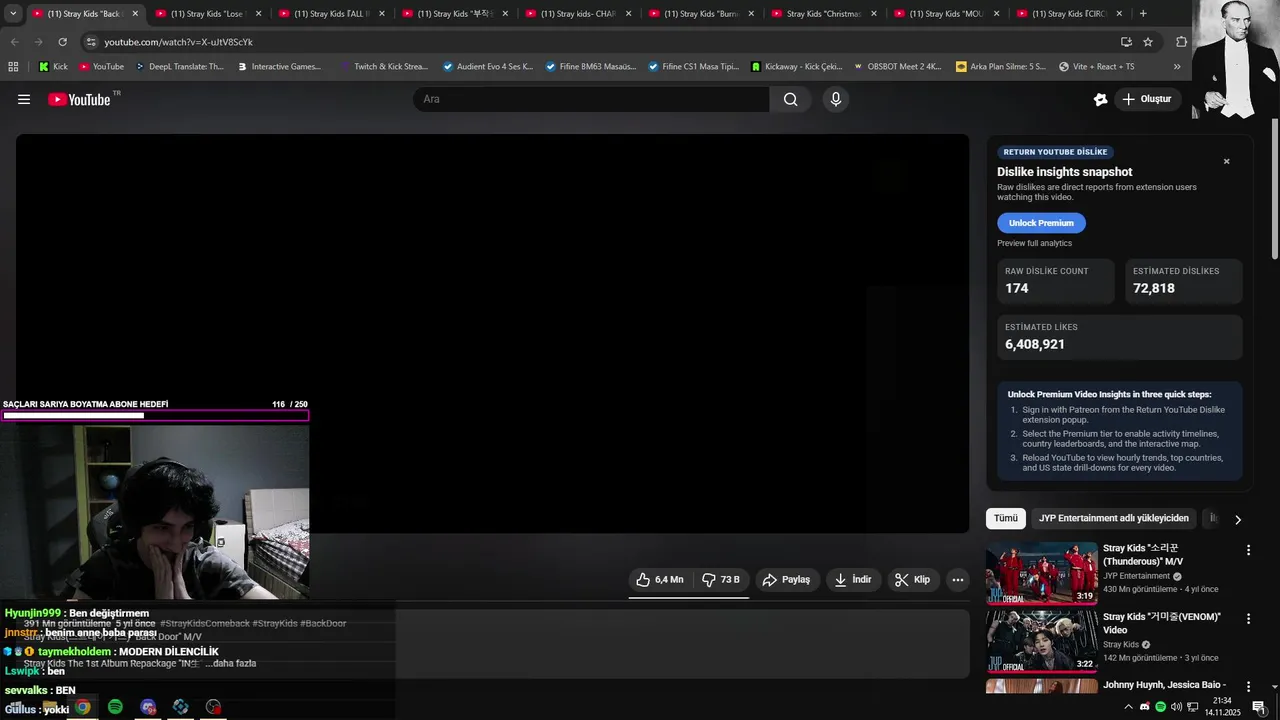This screenshot has width=1280, height=720.
Task: Bookmark this page with star icon
Action: click(x=1148, y=42)
